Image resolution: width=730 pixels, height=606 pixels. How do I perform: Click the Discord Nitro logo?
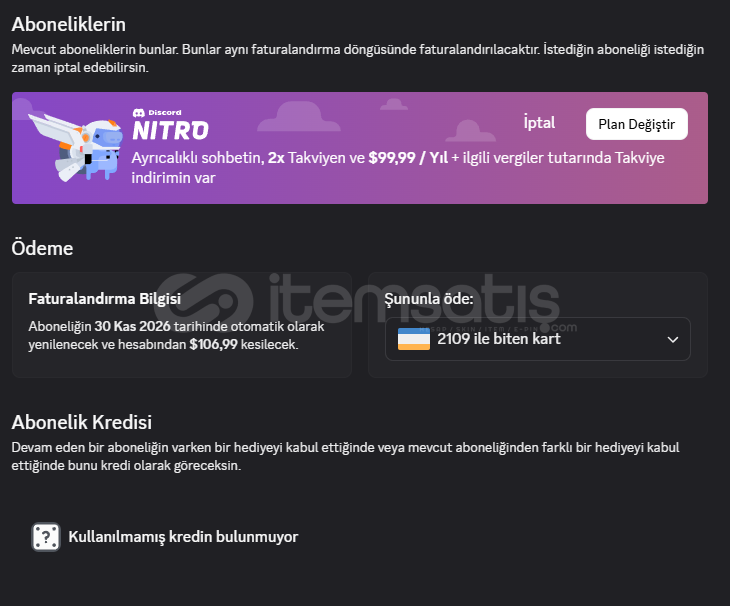(x=170, y=124)
